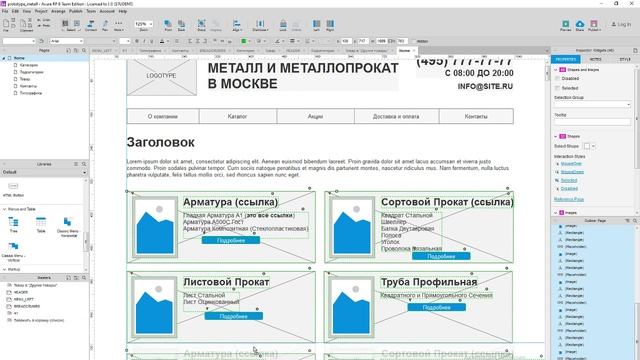Switch to the PROPERTIES inspector tab

click(566, 60)
